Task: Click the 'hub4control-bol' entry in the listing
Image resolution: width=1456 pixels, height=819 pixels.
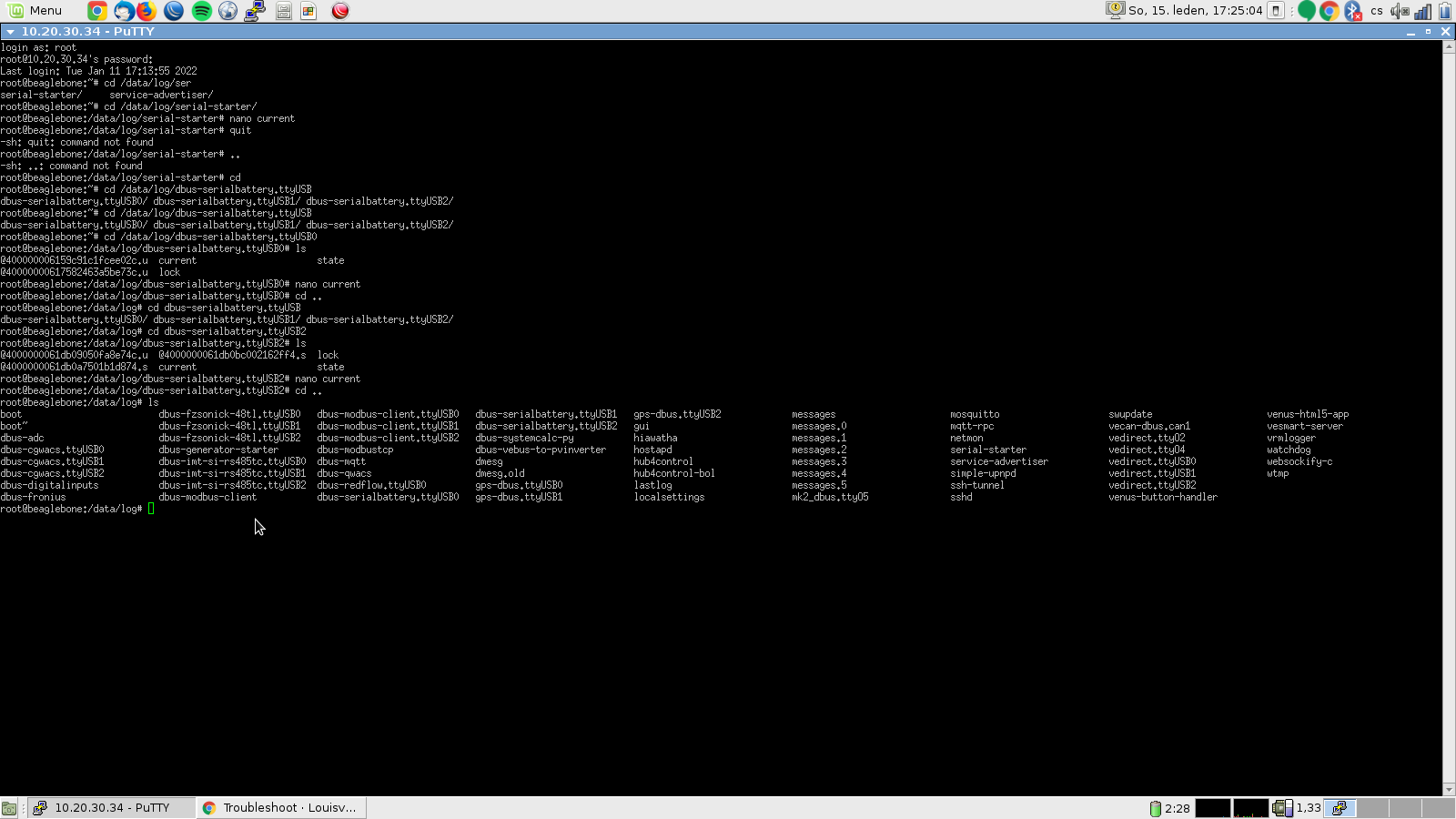Action: coord(674,473)
